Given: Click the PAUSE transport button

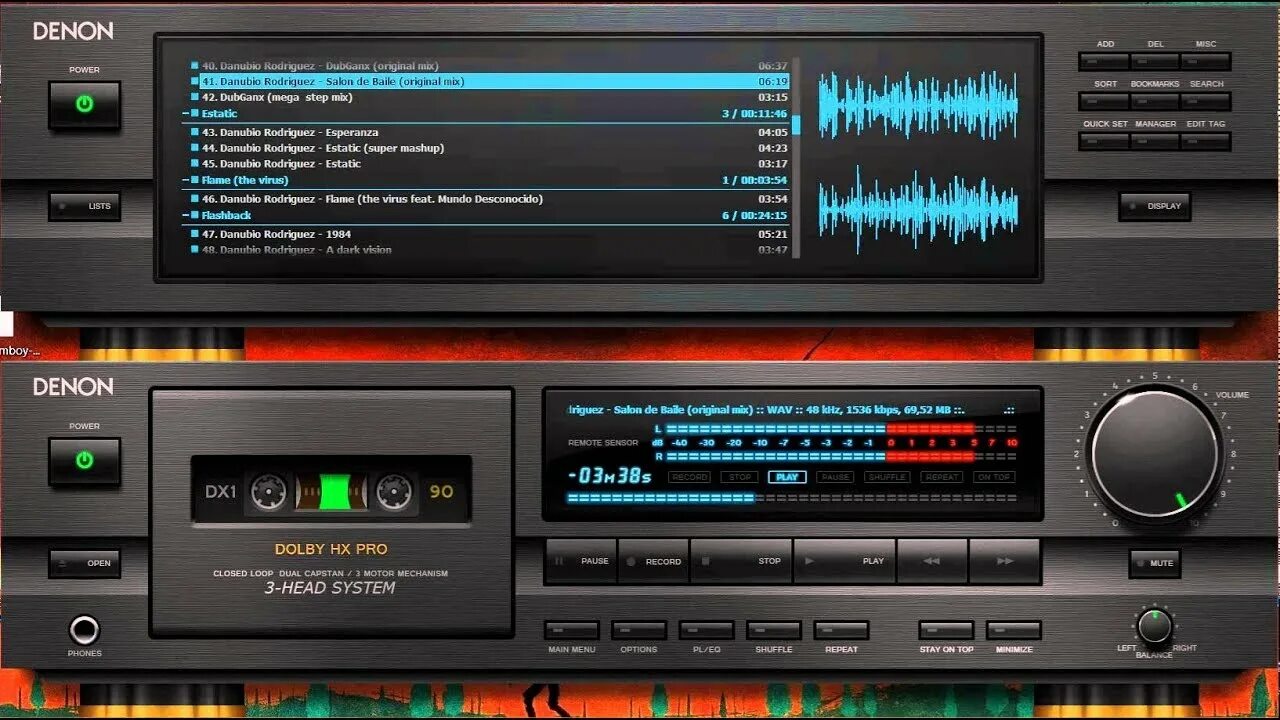Looking at the screenshot, I should (582, 561).
